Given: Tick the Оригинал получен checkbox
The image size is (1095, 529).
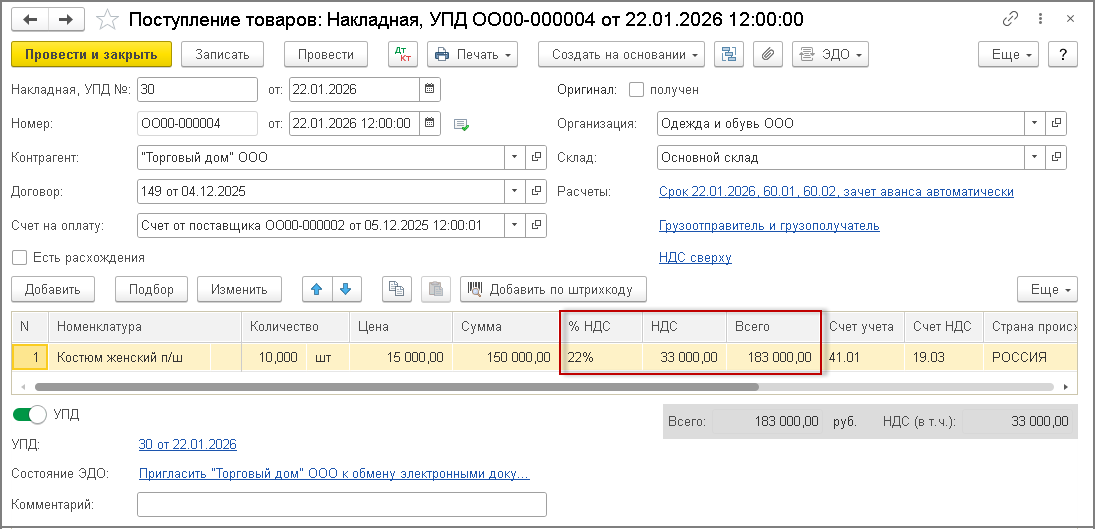Looking at the screenshot, I should click(635, 90).
